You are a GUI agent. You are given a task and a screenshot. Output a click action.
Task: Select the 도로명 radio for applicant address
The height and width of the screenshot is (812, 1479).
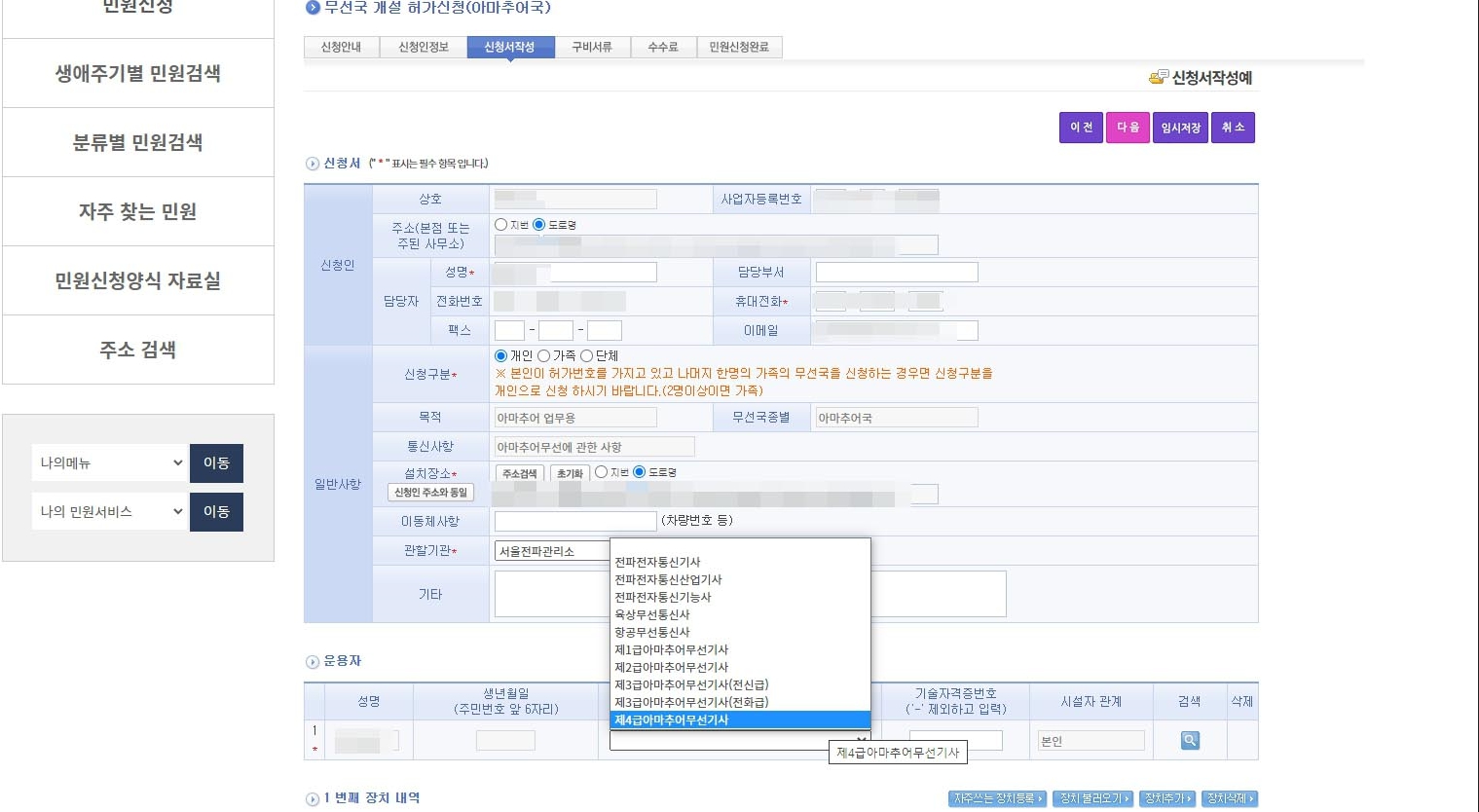click(x=538, y=224)
